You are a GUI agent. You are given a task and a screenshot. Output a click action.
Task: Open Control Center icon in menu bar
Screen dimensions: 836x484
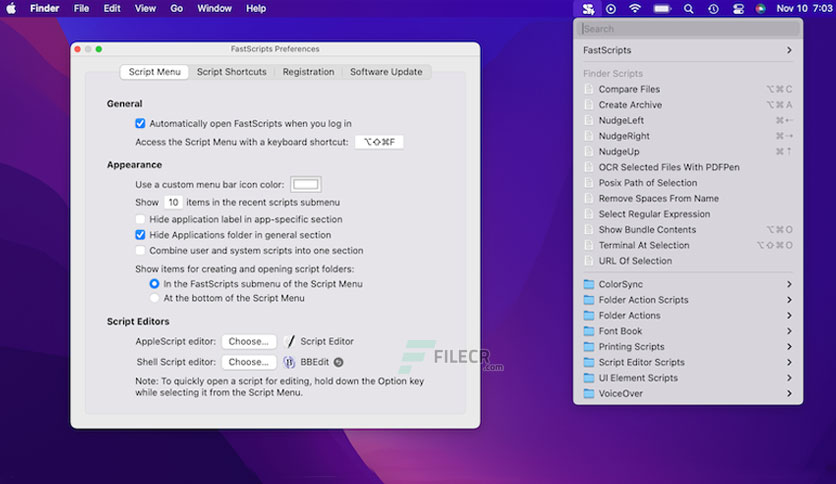[738, 9]
